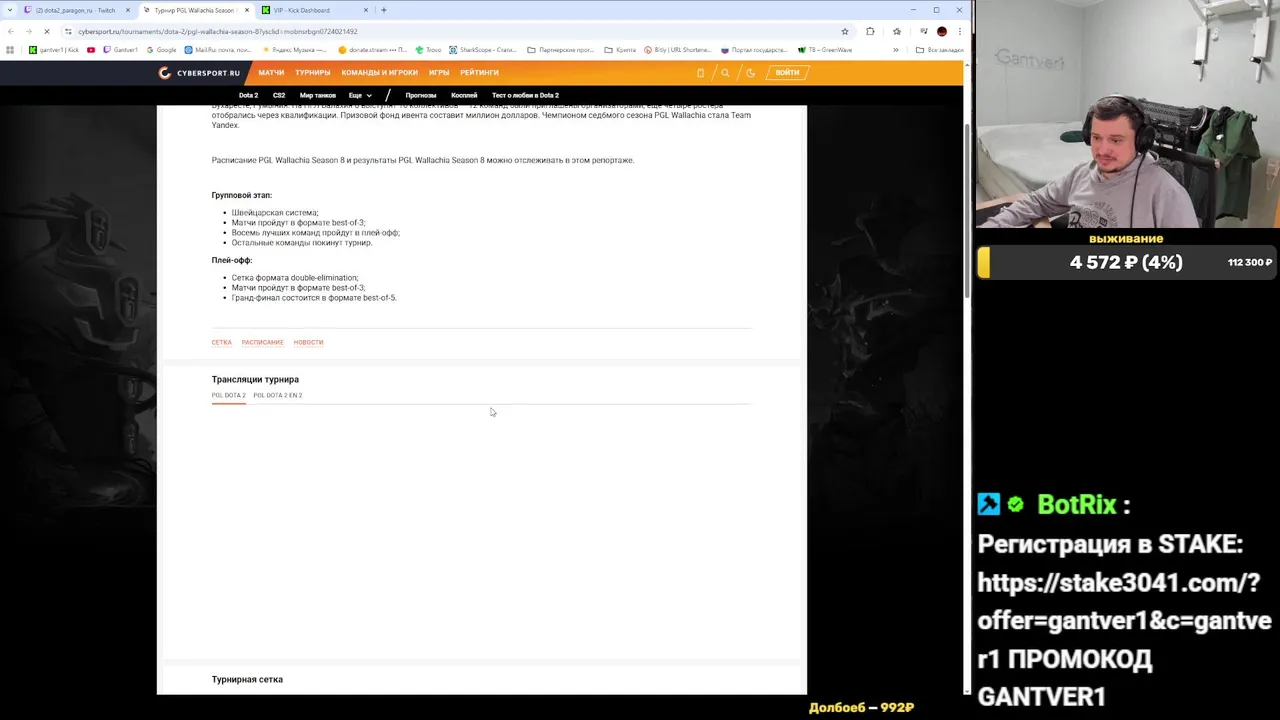Screen dimensions: 1280x720
Task: Click the Групповой этап heading
Action: [241, 195]
